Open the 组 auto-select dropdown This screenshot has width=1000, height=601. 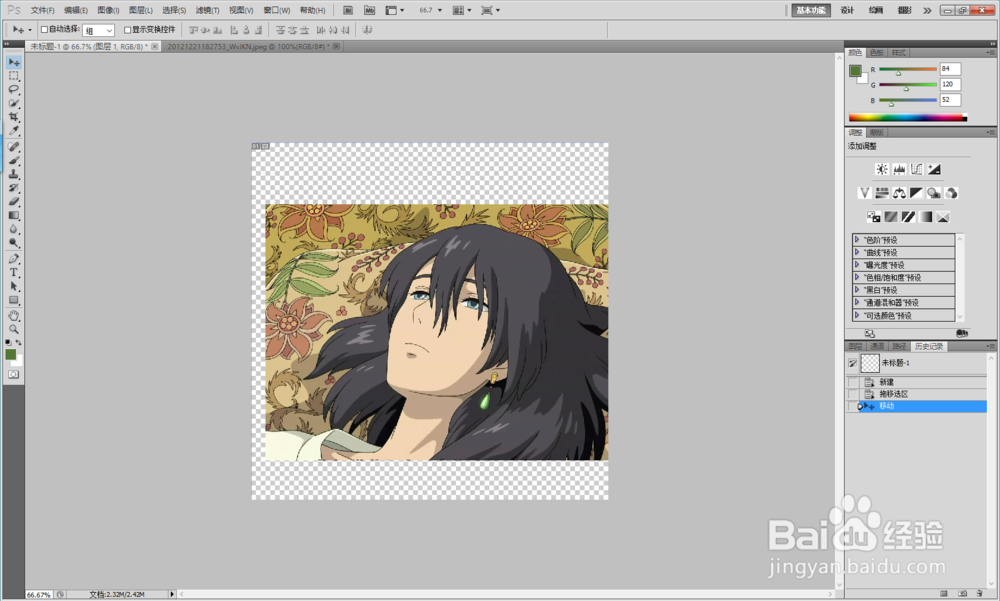tap(99, 30)
